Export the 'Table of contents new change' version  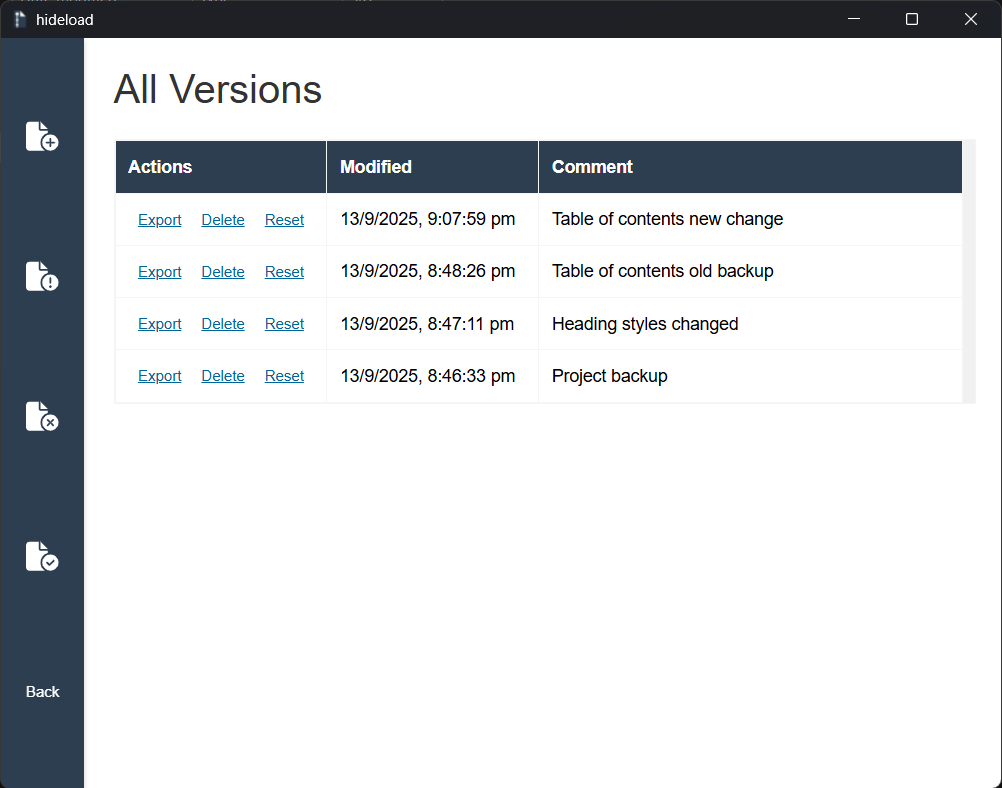point(160,220)
